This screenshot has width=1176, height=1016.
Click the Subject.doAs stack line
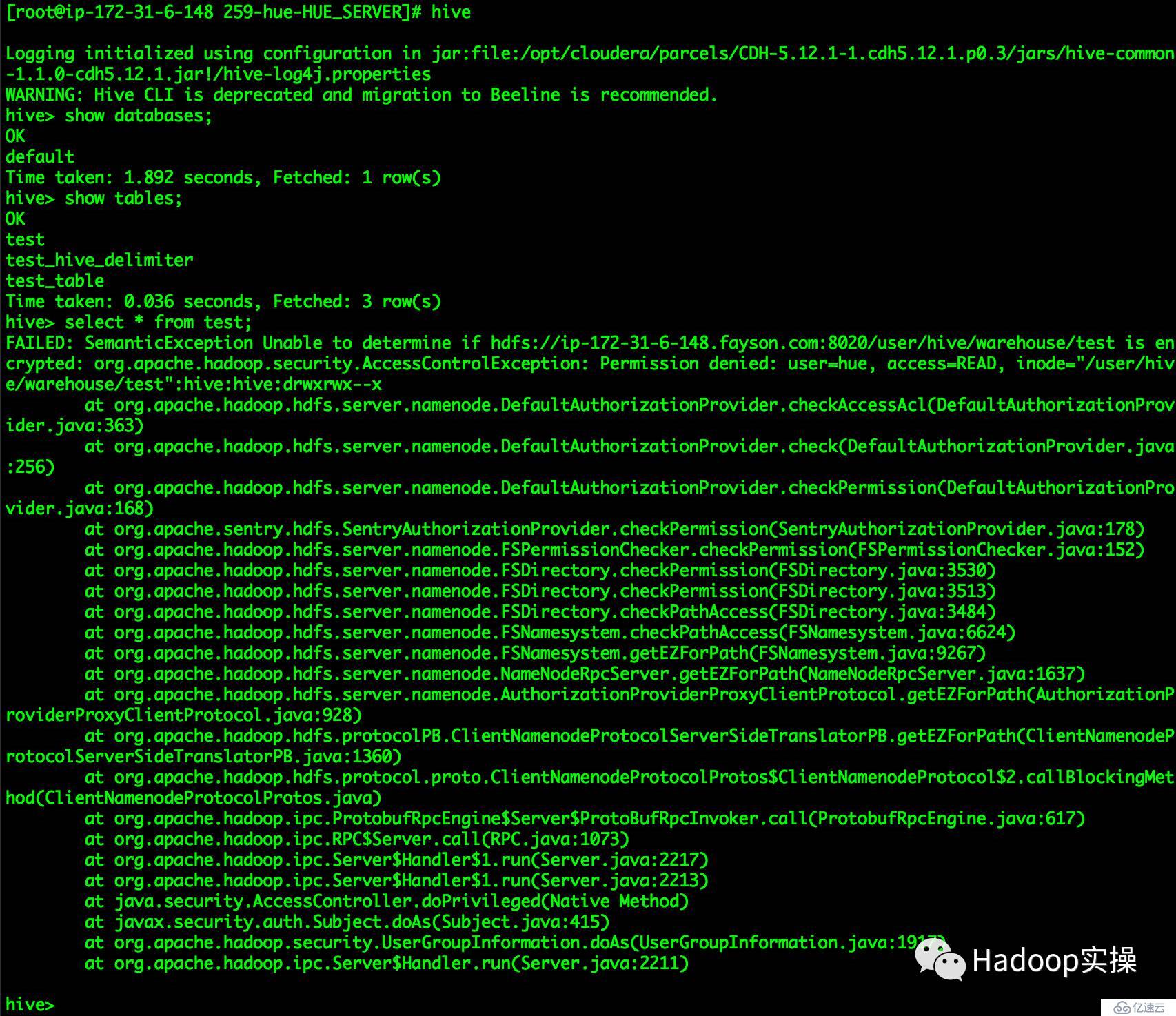pyautogui.click(x=347, y=922)
